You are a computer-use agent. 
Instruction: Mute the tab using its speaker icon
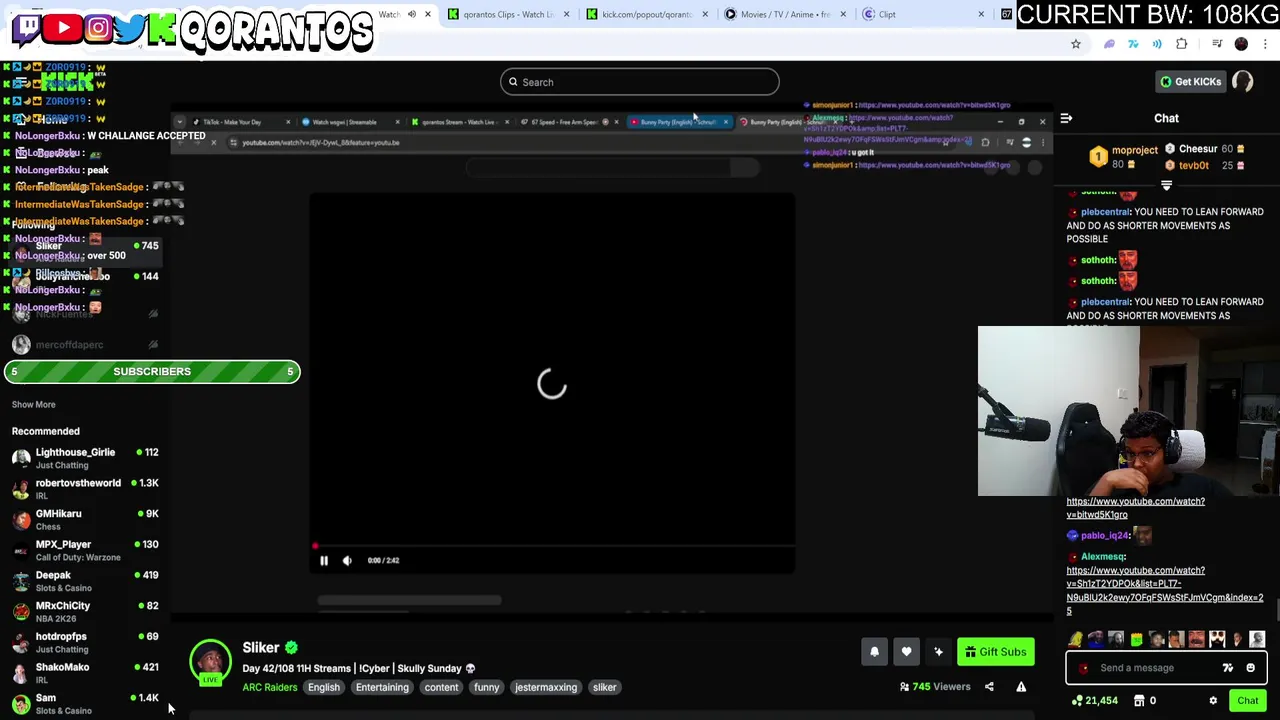click(x=411, y=14)
